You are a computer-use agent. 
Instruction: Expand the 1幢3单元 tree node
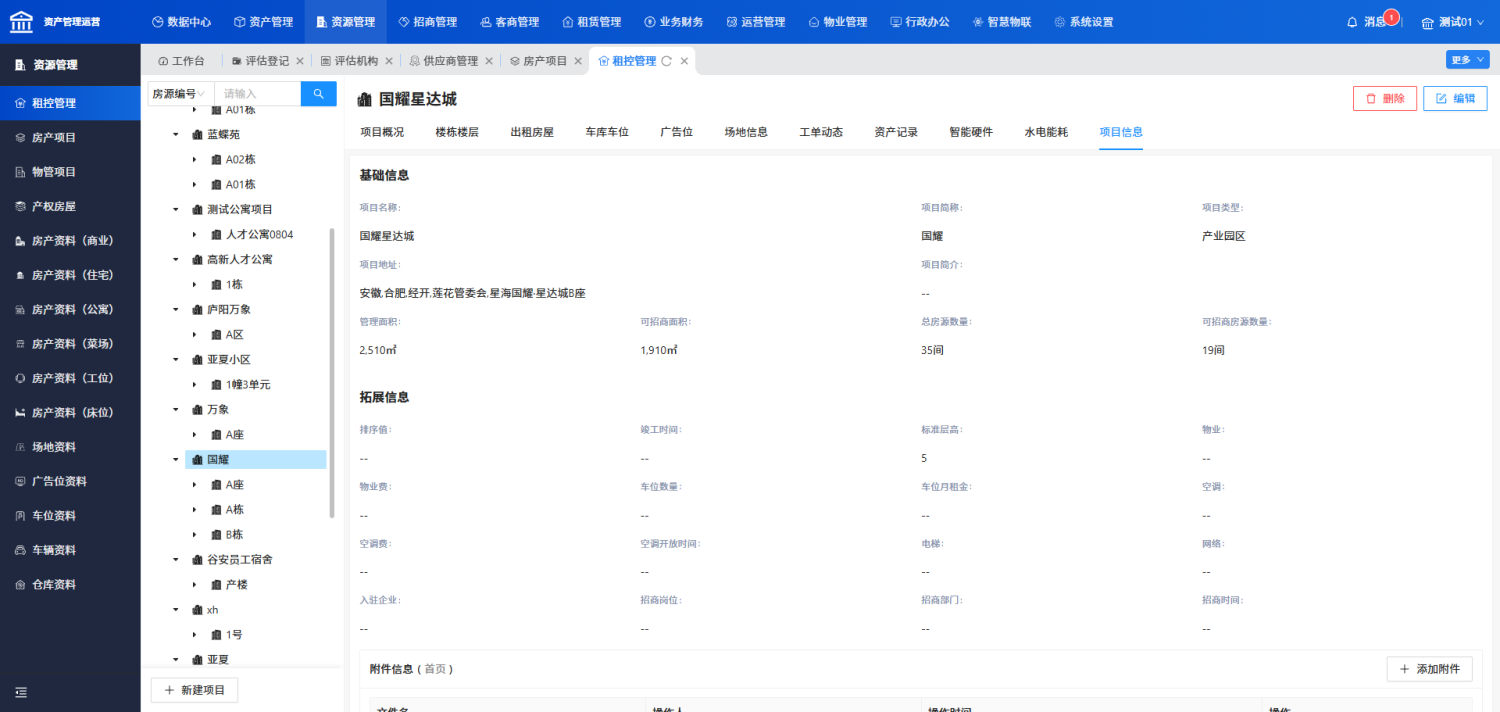point(194,384)
